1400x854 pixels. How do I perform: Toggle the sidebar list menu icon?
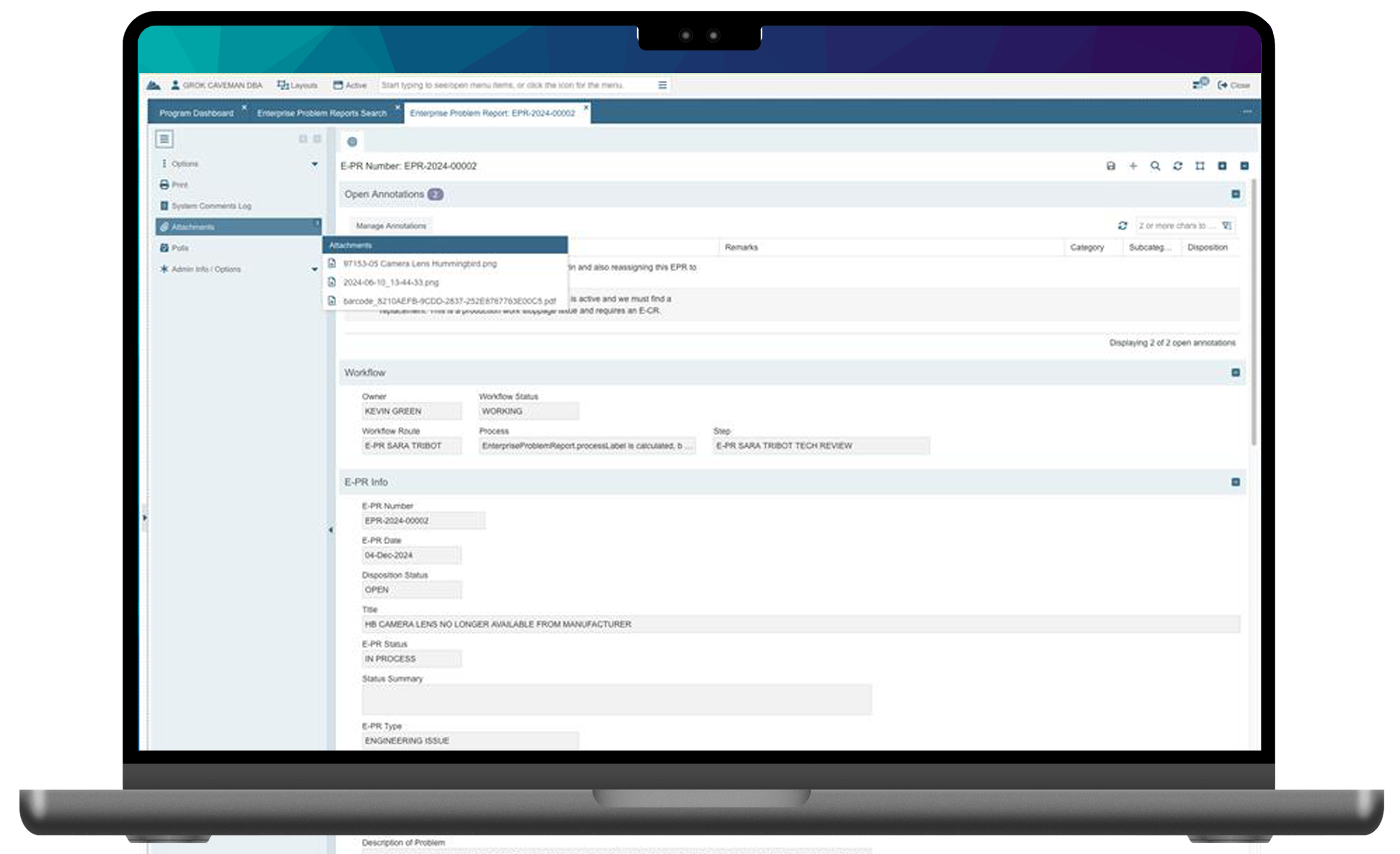164,139
